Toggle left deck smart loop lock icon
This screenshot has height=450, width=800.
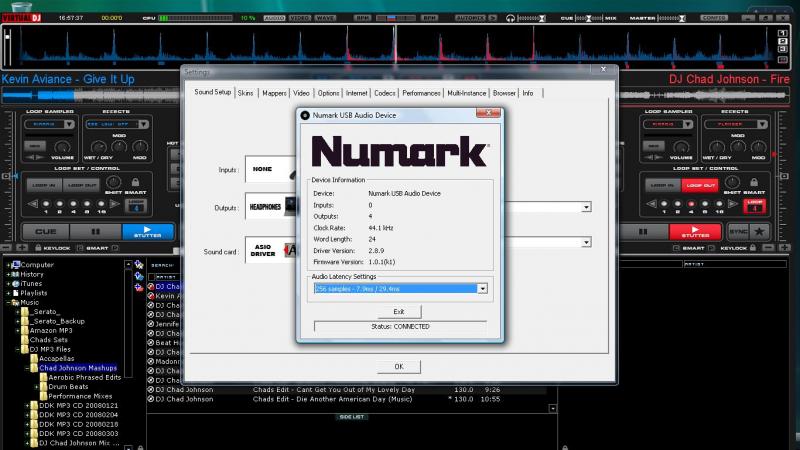pyautogui.click(x=135, y=182)
